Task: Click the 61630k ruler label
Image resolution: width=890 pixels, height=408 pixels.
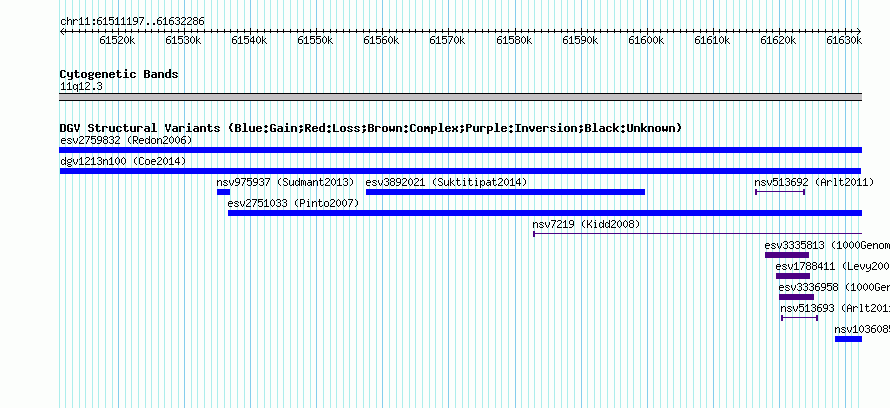Action: click(x=845, y=40)
